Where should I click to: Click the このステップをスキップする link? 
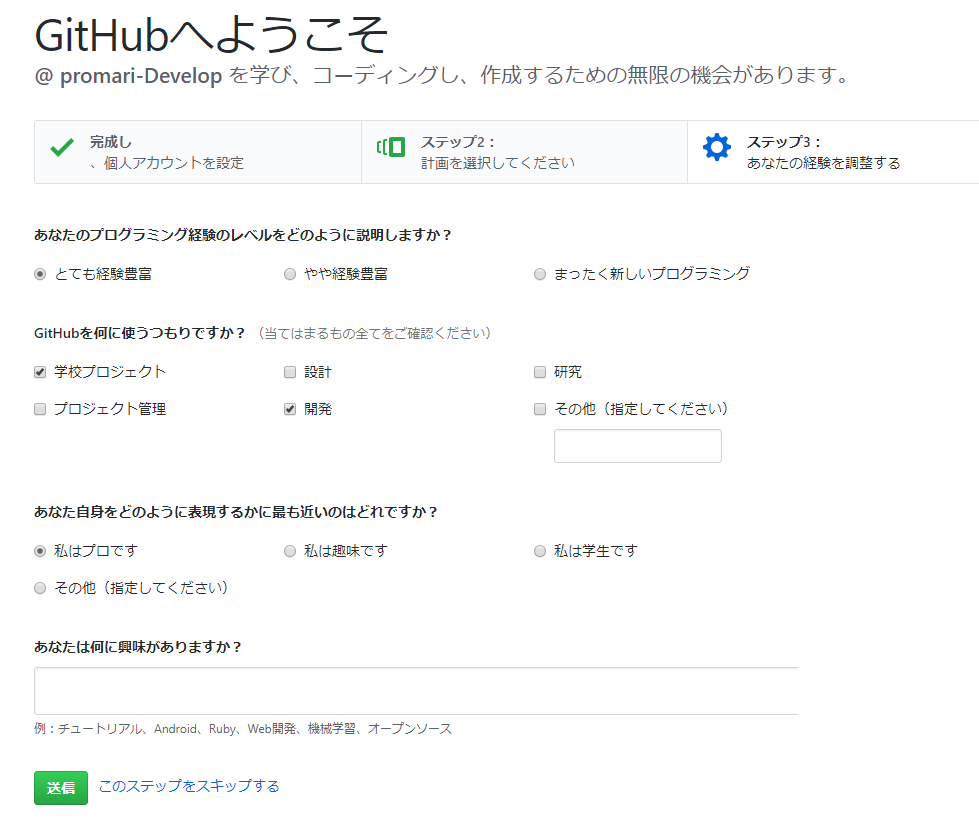coord(189,786)
